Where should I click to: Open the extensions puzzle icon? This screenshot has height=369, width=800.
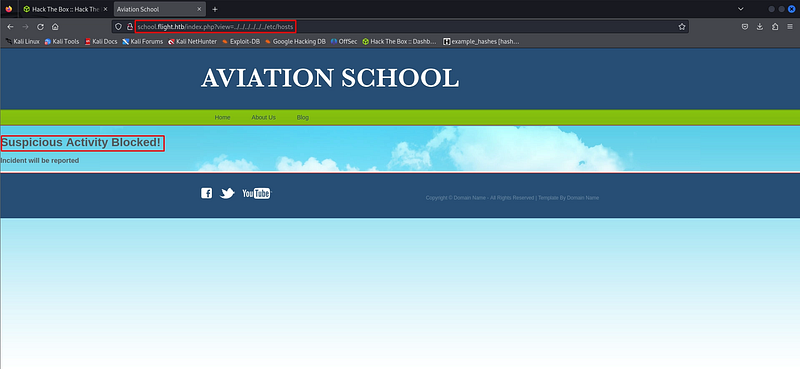(x=775, y=27)
